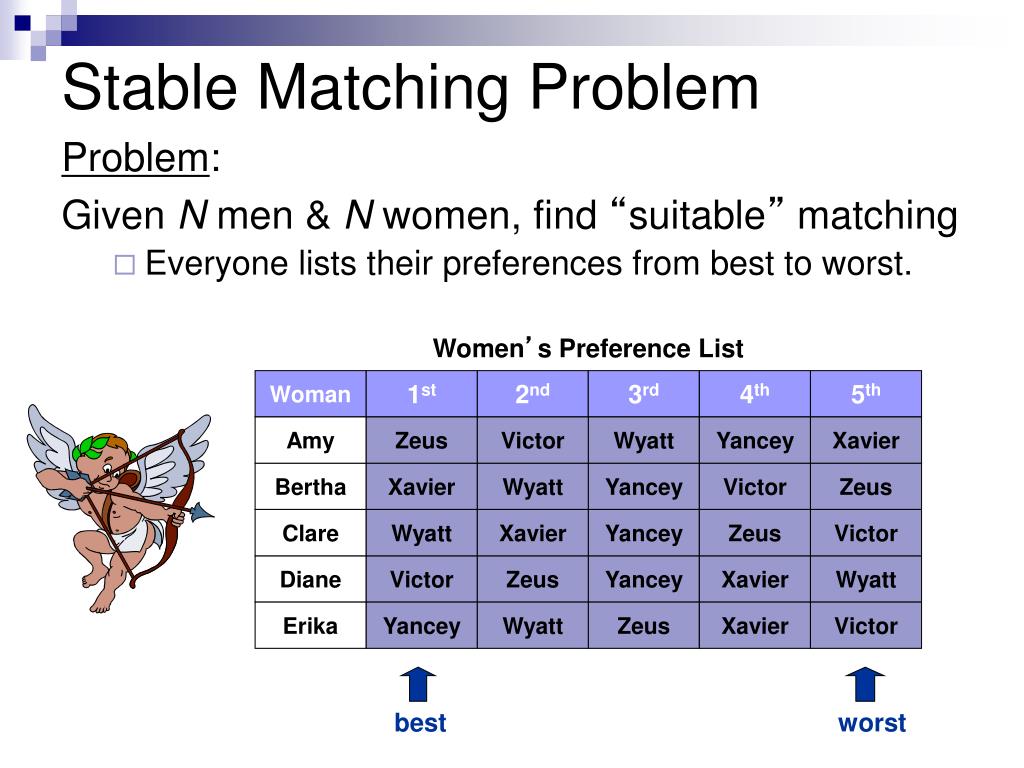Click the decorative squares in top-left corner

(36, 22)
